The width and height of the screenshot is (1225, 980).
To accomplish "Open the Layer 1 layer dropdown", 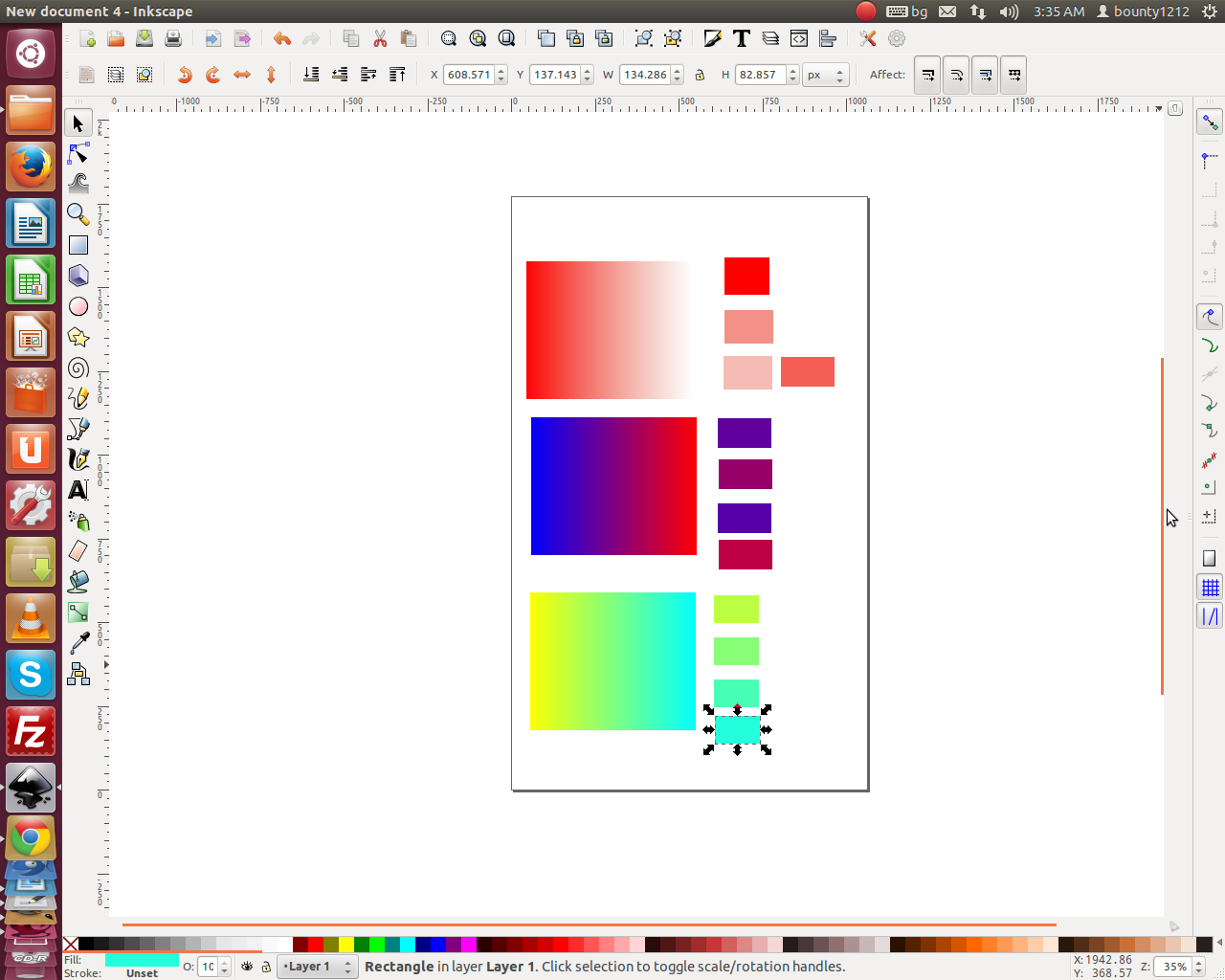I will click(x=317, y=967).
